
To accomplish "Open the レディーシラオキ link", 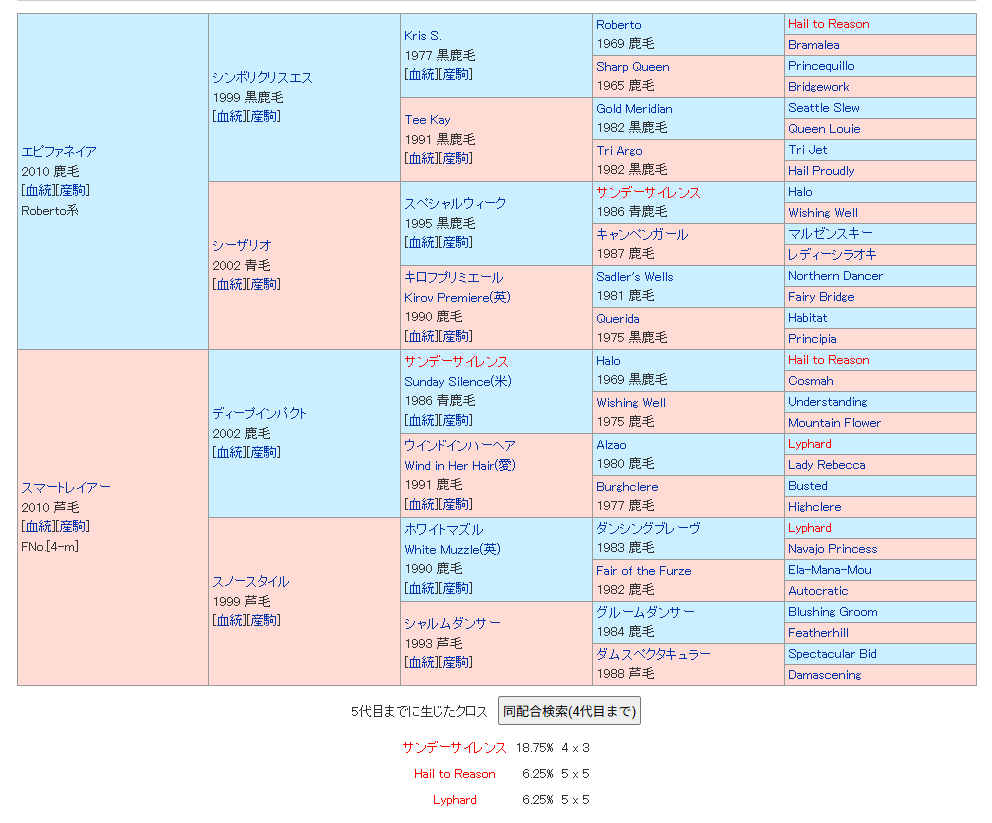I will point(832,254).
